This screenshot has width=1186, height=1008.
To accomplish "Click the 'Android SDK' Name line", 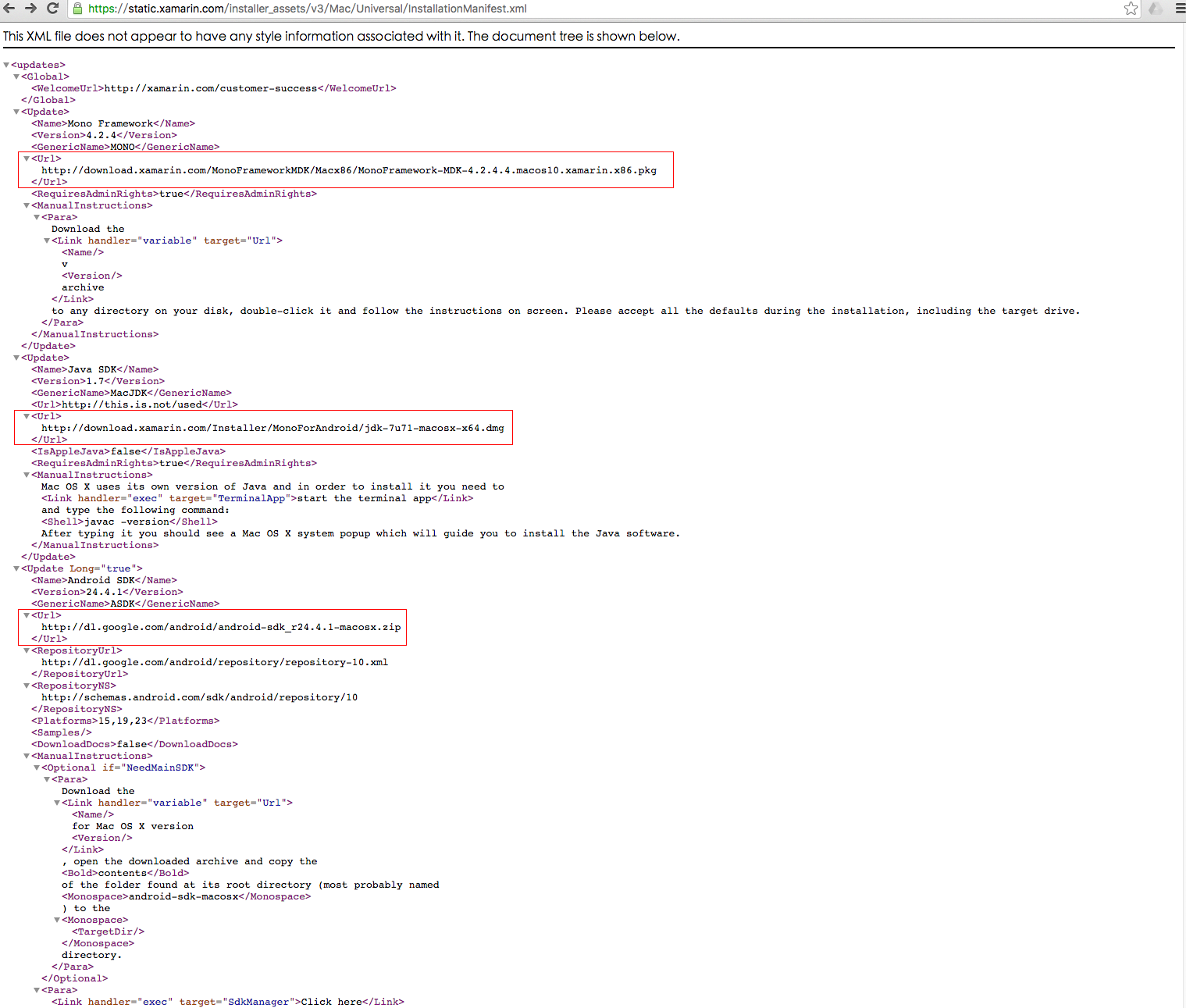I will (104, 581).
